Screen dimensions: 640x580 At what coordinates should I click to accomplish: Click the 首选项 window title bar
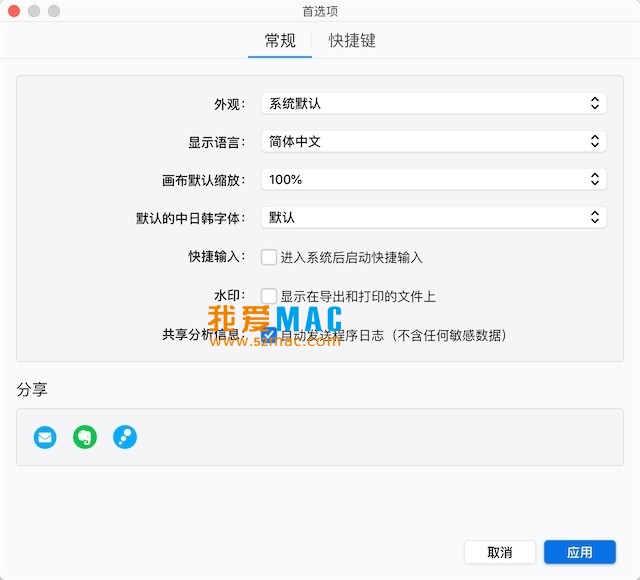[x=320, y=11]
